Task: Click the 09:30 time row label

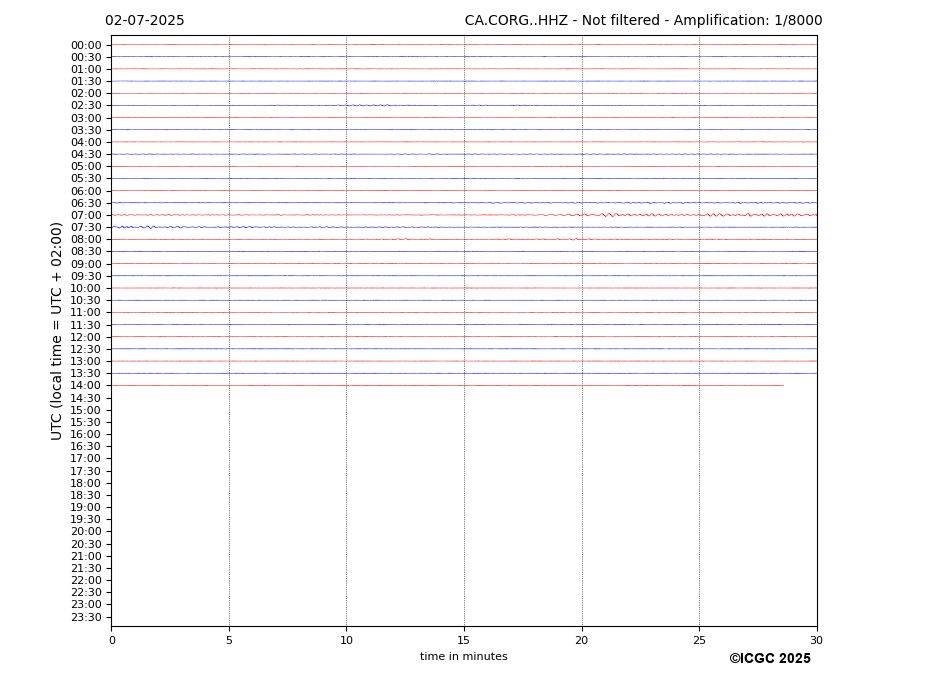Action: pyautogui.click(x=86, y=276)
